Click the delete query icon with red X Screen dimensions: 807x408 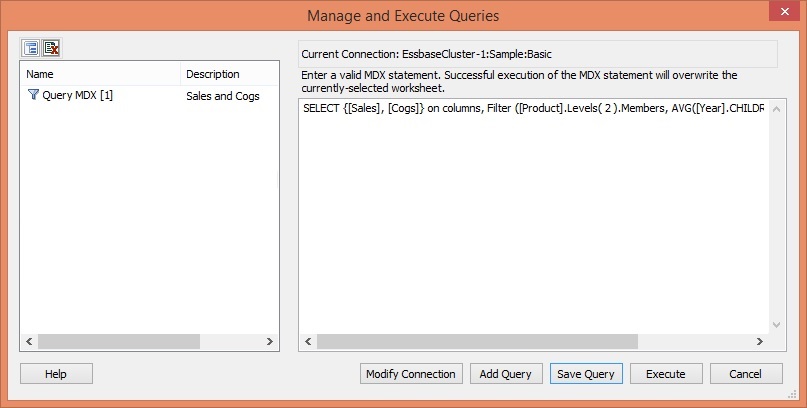click(52, 48)
